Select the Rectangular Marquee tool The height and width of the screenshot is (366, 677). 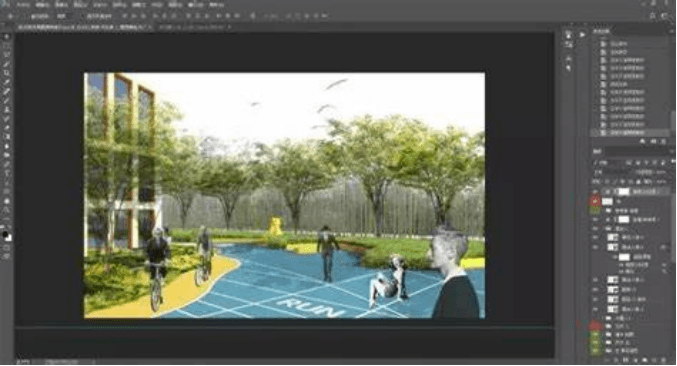(x=6, y=46)
